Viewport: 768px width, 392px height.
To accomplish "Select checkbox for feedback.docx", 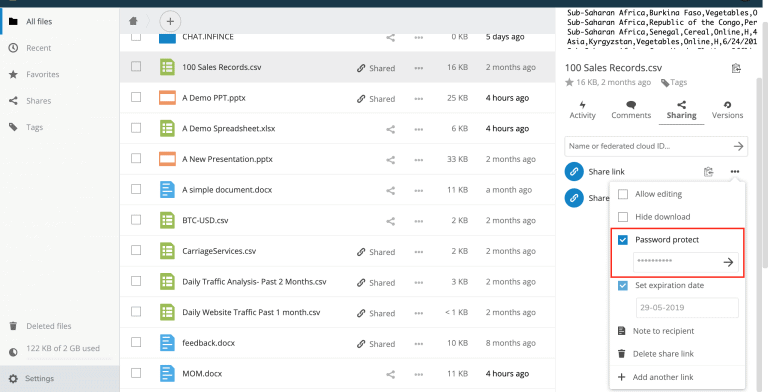I will click(x=136, y=342).
